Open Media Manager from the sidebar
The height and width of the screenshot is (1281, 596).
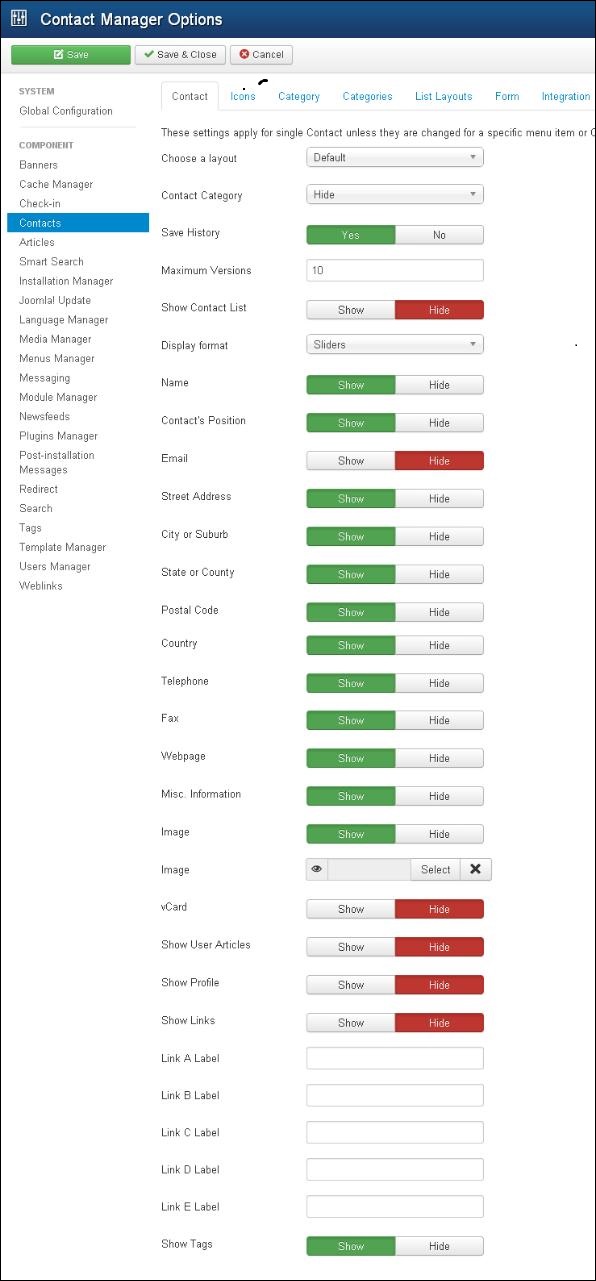54,339
